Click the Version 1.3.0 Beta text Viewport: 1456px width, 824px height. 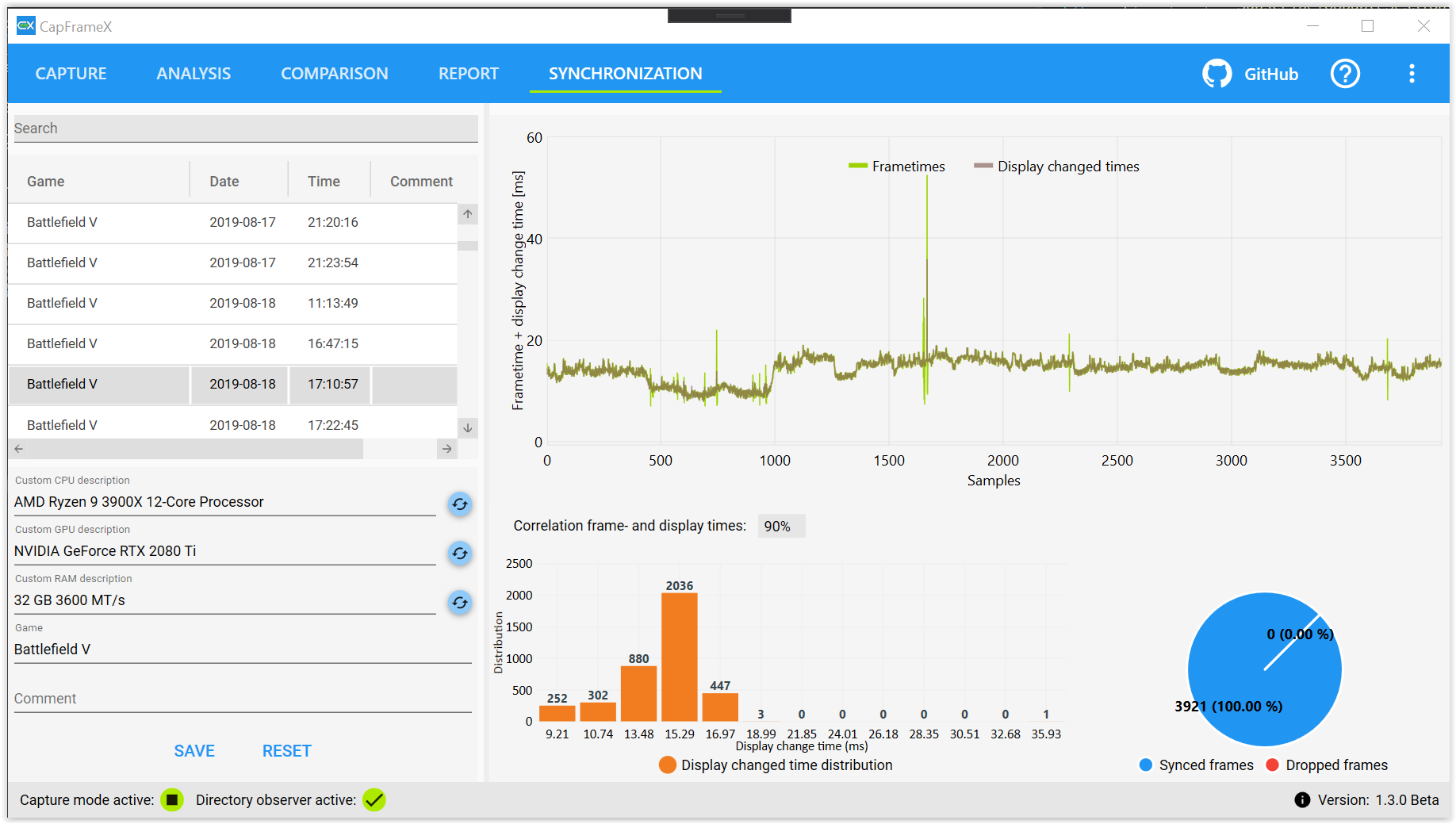(x=1378, y=800)
